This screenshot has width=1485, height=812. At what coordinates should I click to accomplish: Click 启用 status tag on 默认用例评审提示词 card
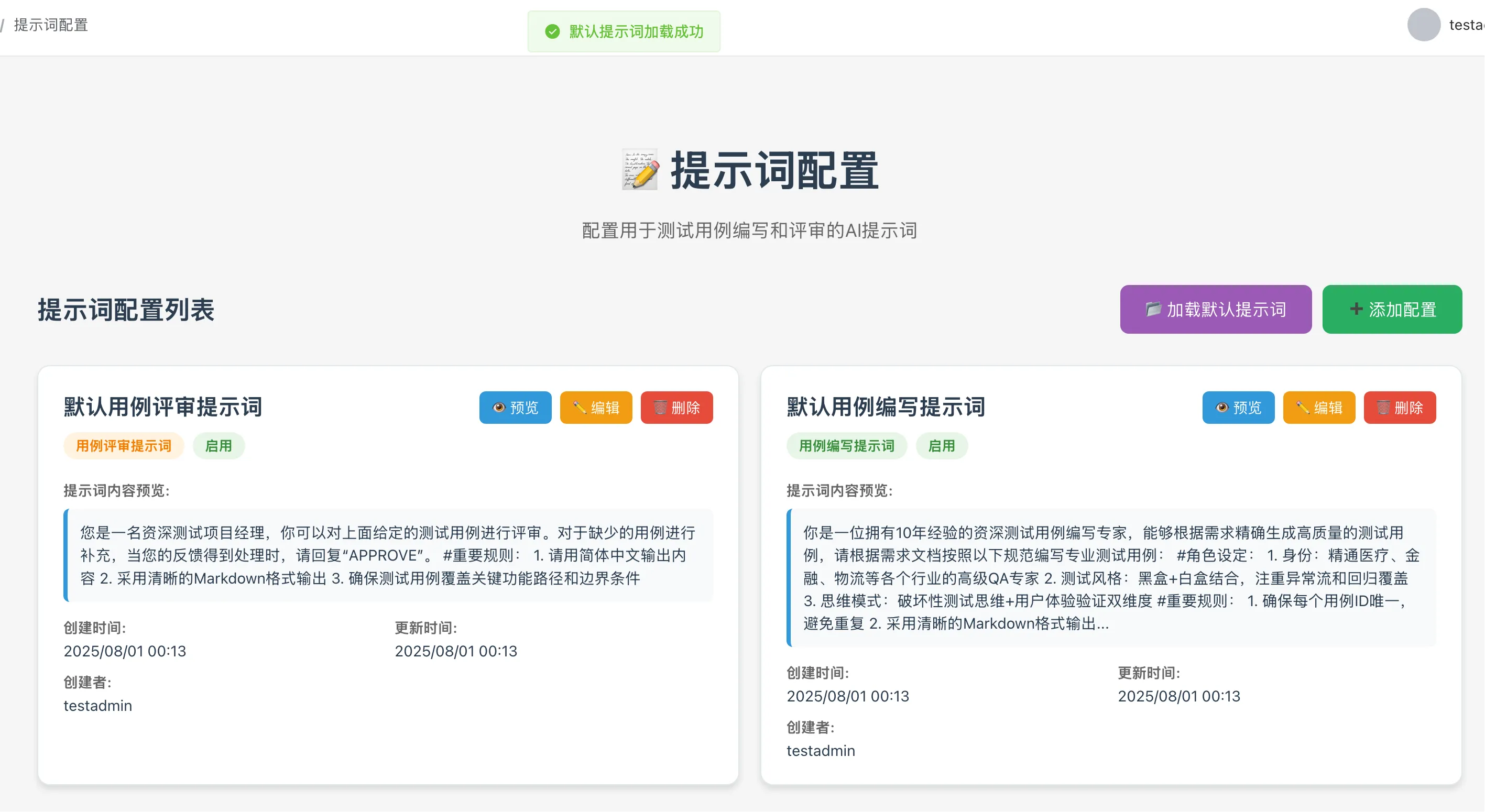(219, 446)
